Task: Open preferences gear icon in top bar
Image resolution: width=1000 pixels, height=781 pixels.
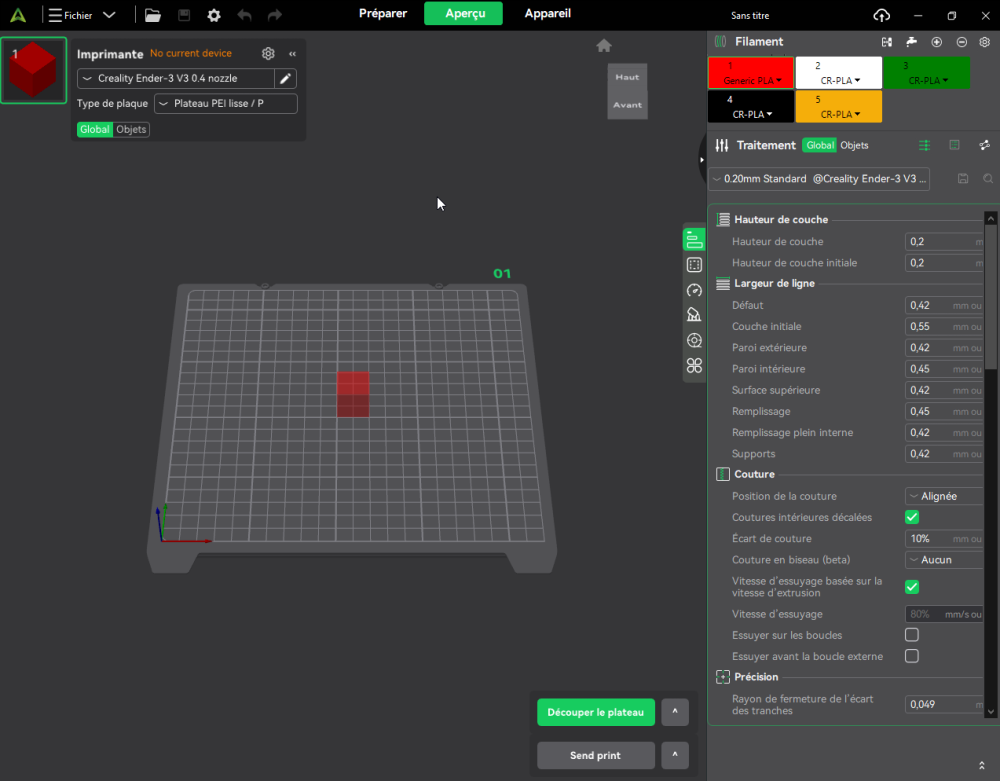Action: 214,15
